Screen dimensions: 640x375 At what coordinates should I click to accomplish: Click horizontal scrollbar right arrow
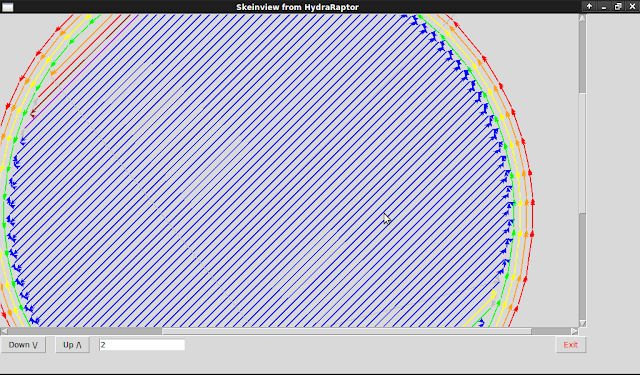point(575,331)
